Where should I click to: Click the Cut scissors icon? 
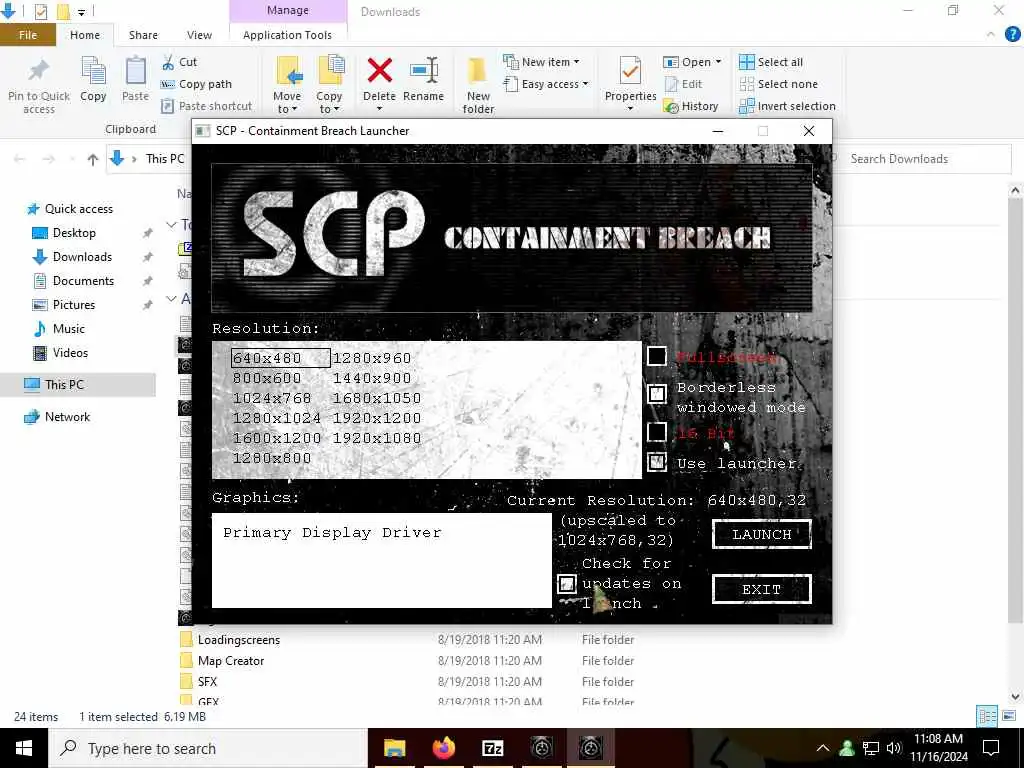tap(168, 62)
